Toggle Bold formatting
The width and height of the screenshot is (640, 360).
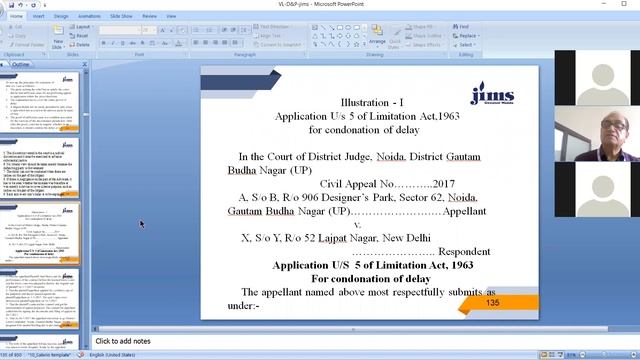[x=104, y=43]
